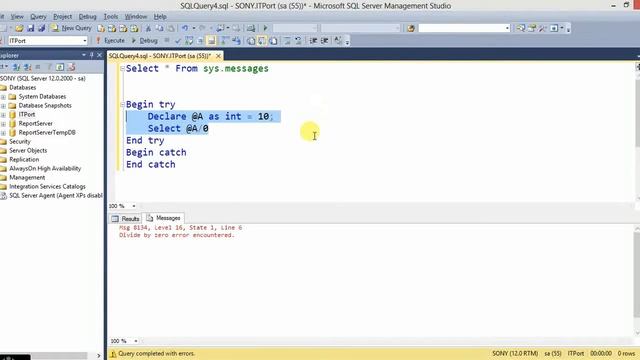
Task: Collapse the Select statement code block
Action: [122, 69]
